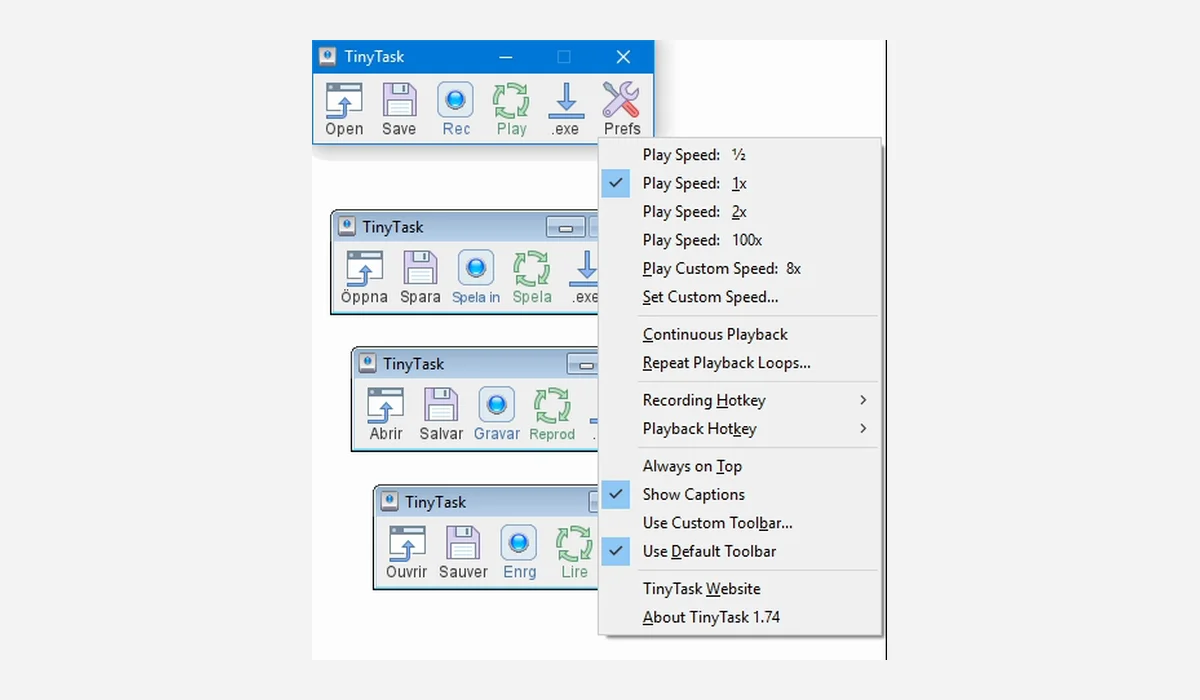Maximize the top TinyTask window

(563, 57)
